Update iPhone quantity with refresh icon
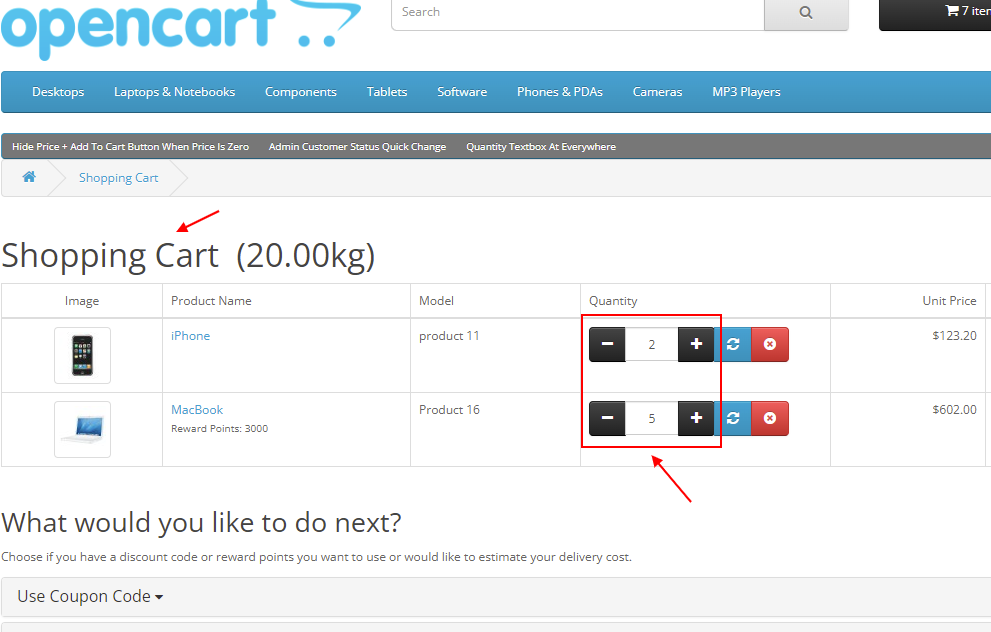Image resolution: width=991 pixels, height=632 pixels. 733,344
